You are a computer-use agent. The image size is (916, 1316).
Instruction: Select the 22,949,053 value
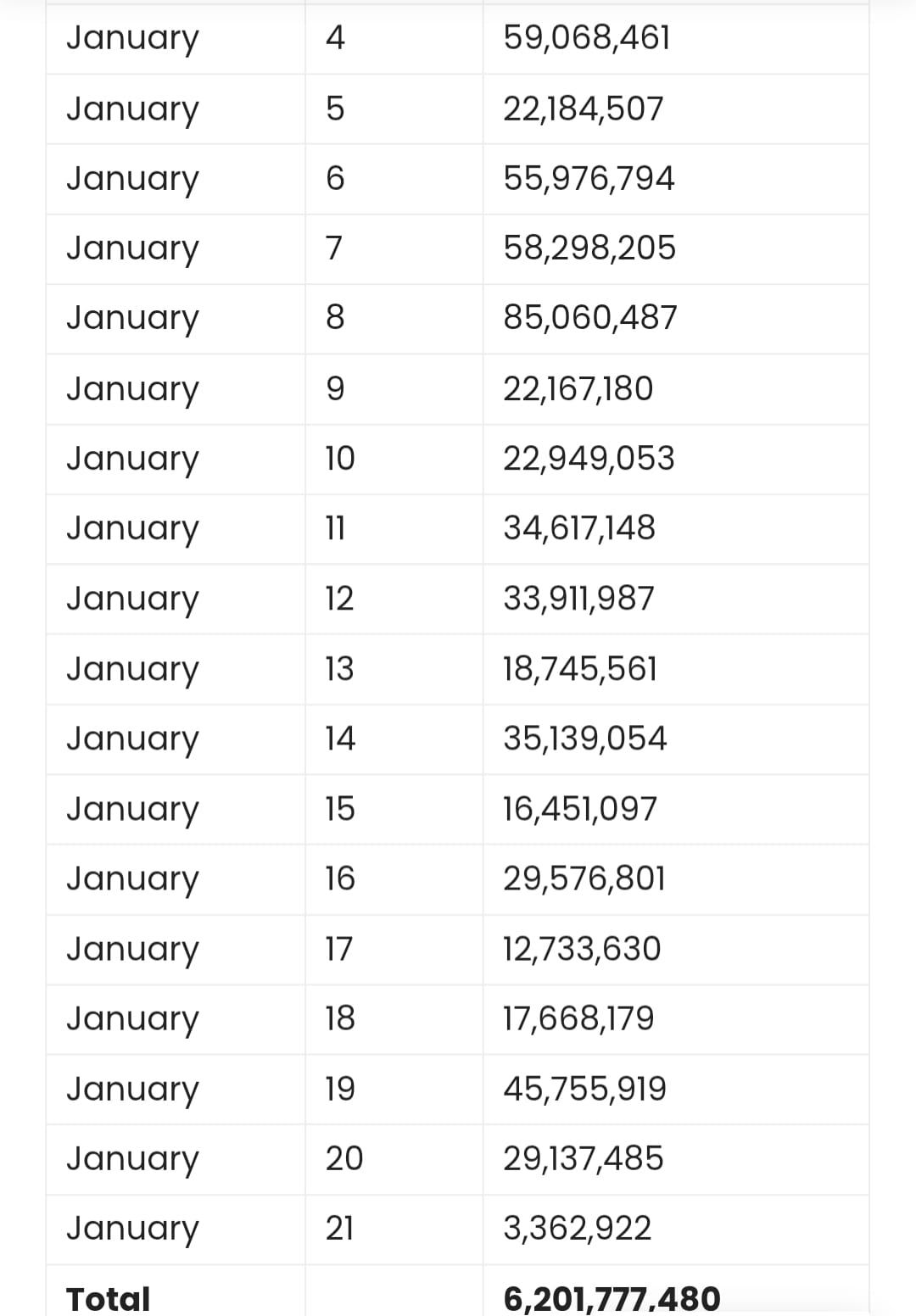589,458
